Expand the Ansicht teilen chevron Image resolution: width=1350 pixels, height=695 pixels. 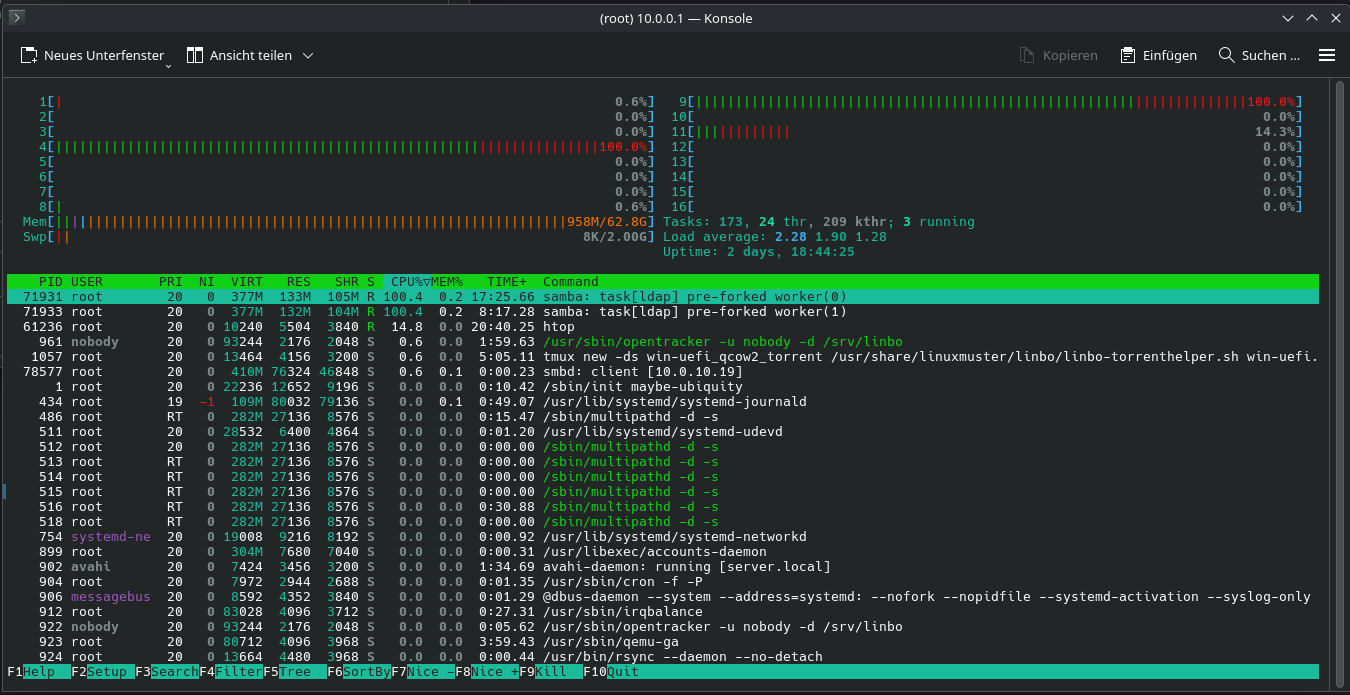[x=308, y=56]
